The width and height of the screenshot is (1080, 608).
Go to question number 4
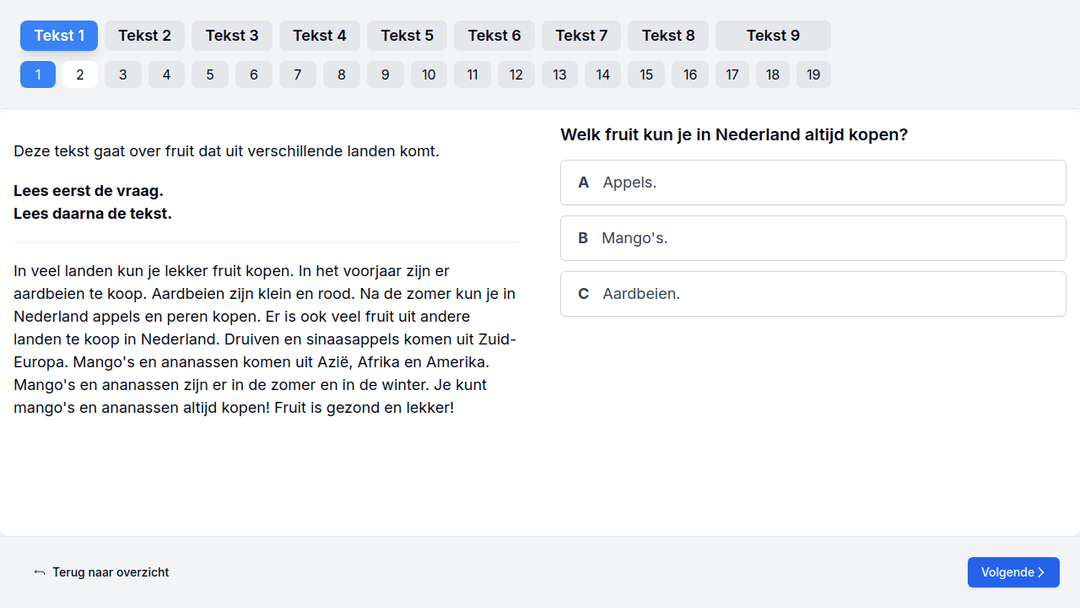(x=166, y=75)
